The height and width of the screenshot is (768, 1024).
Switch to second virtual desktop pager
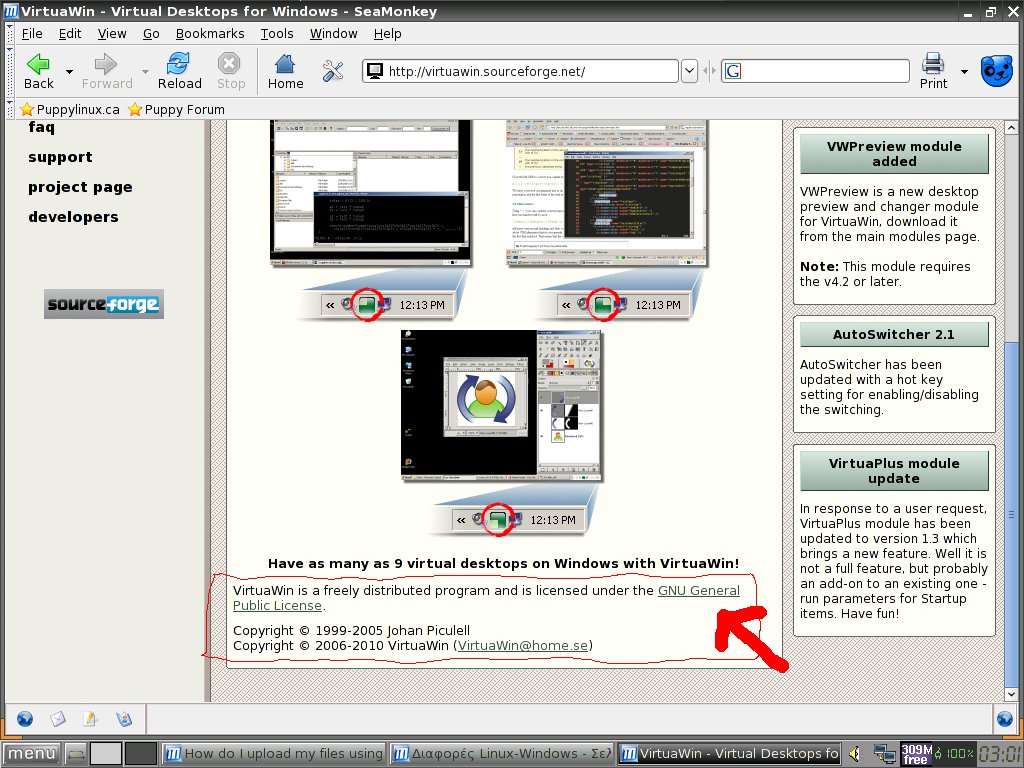tap(140, 754)
